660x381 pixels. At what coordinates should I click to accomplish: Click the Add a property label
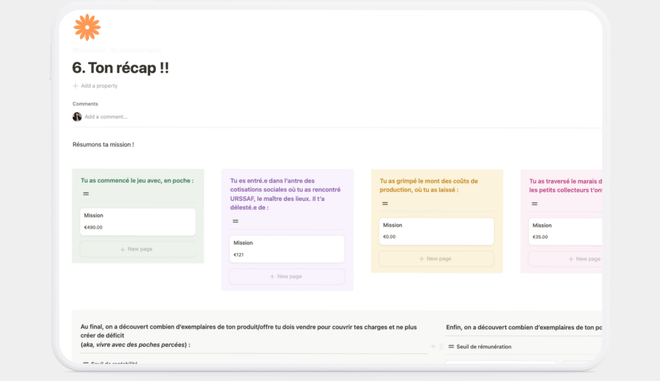[99, 86]
